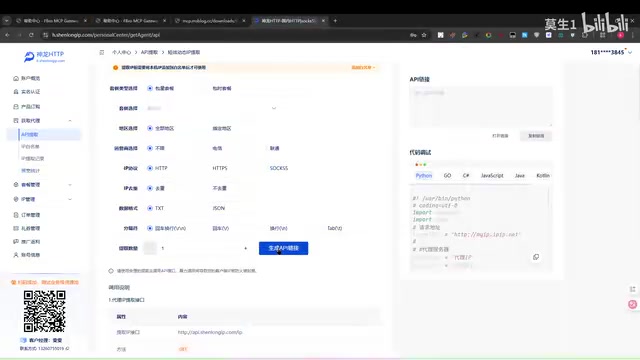Select the Python code tab

point(424,176)
